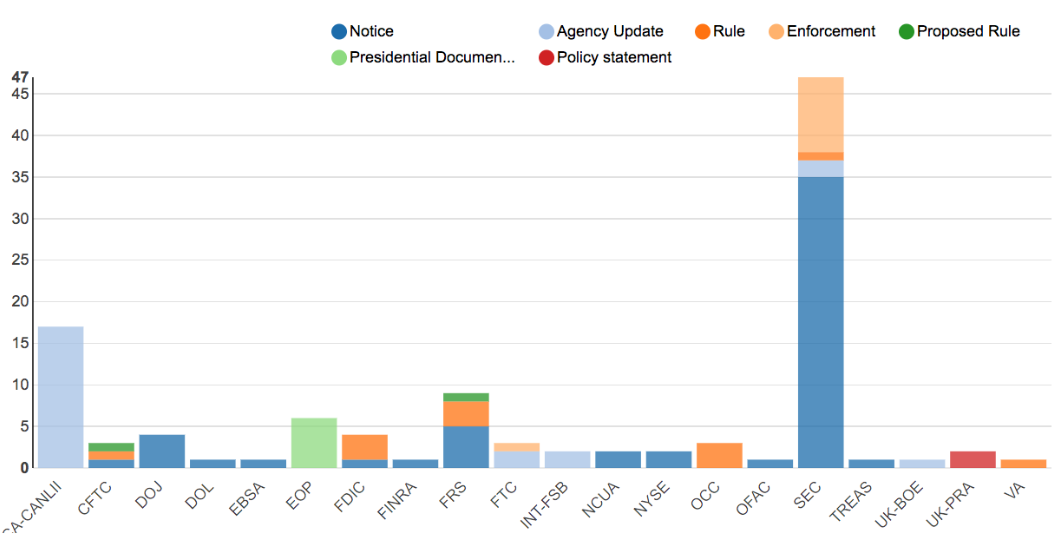Click the 47 maximum value on y-axis

(20, 78)
